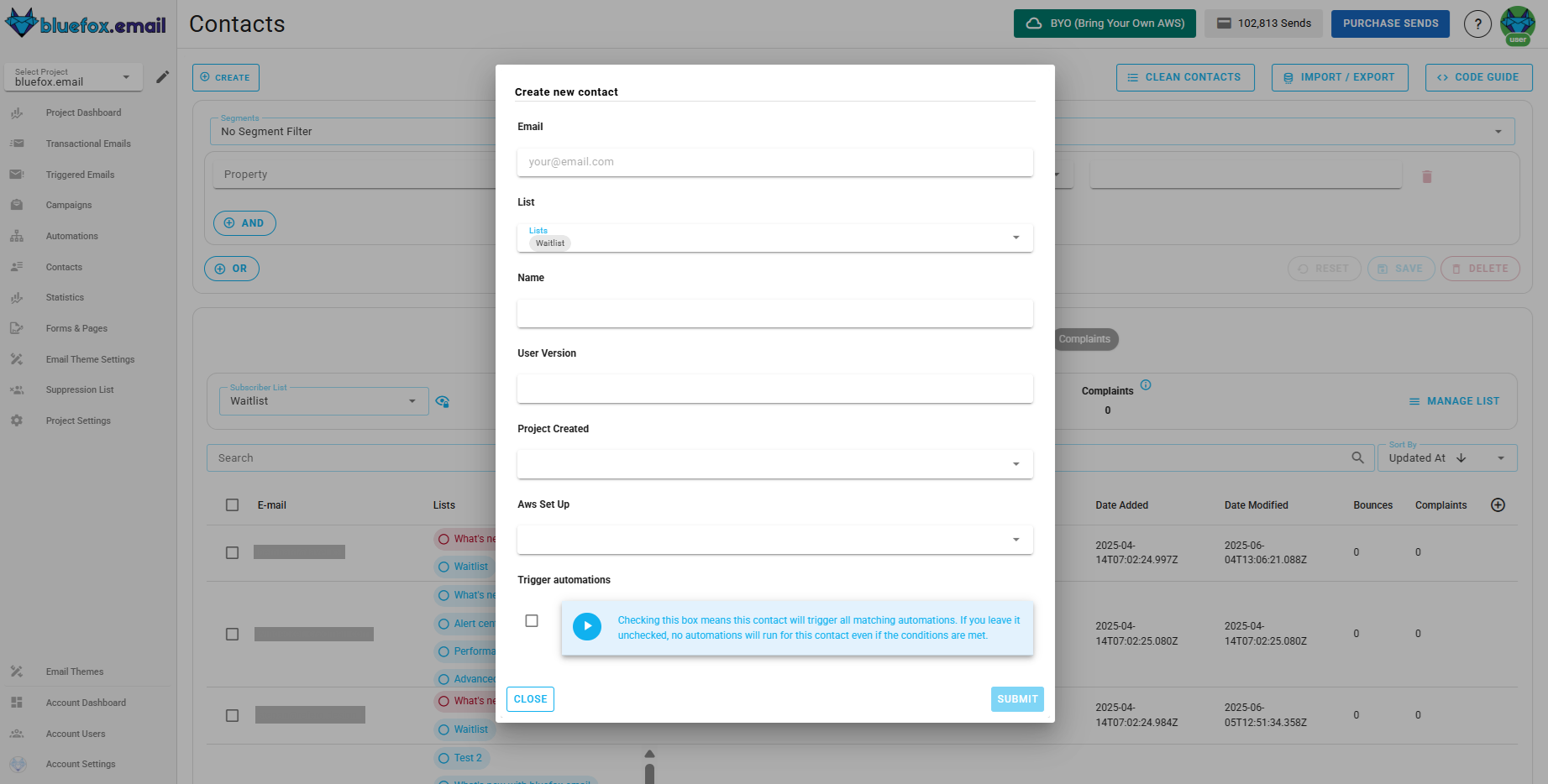Select all contacts with the header checkbox
This screenshot has width=1548, height=784.
pyautogui.click(x=233, y=504)
